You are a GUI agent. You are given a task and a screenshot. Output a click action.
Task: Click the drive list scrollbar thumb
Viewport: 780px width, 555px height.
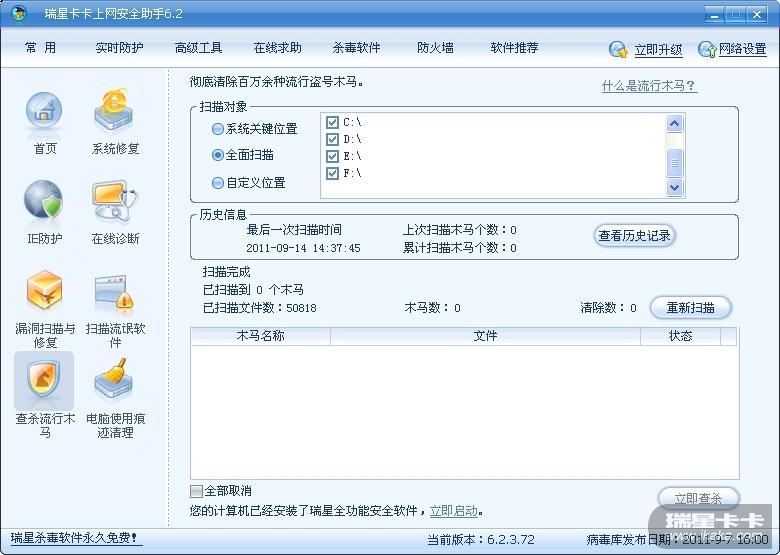pos(675,163)
